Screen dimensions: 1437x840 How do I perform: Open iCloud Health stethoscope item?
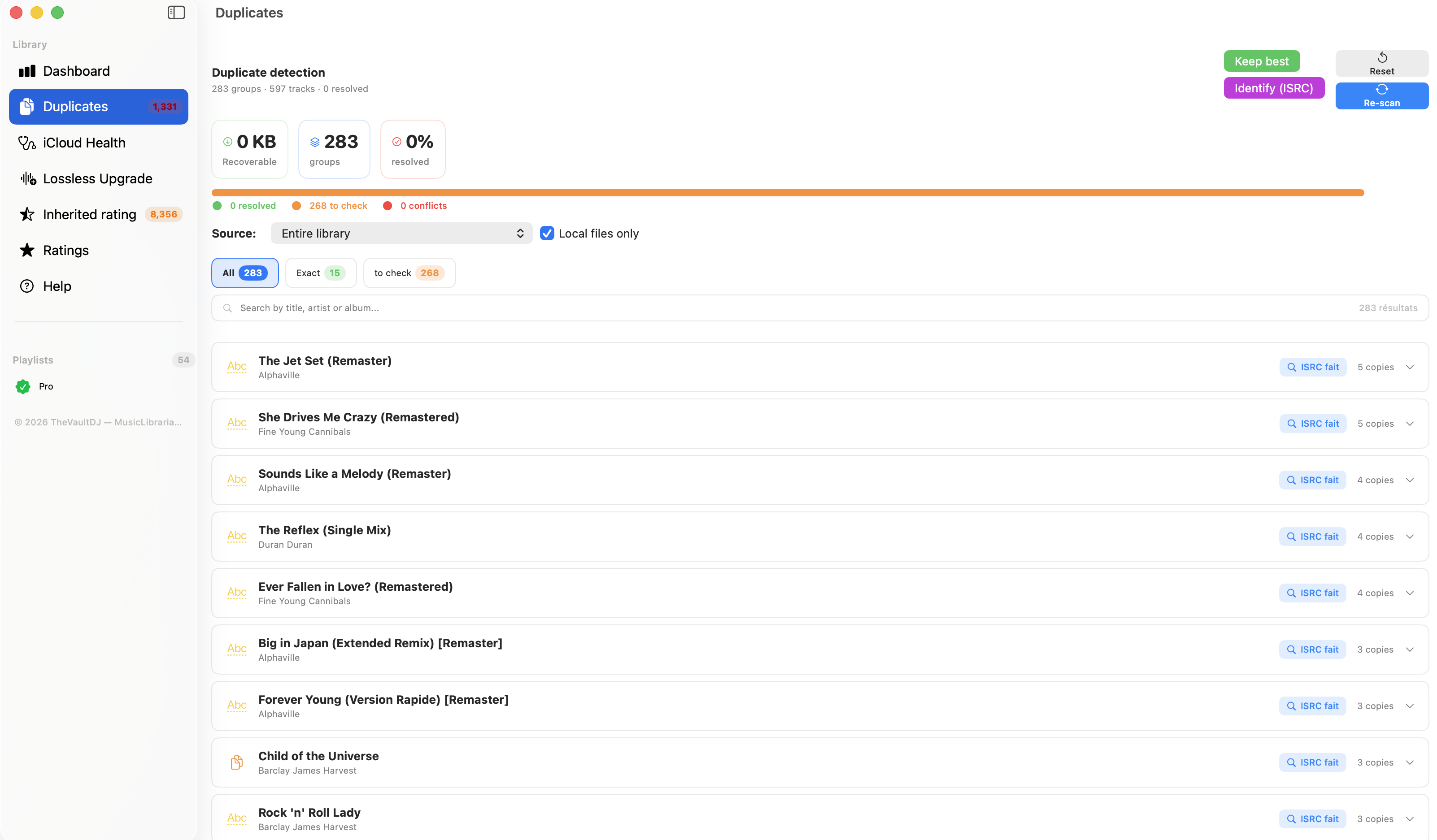(84, 143)
